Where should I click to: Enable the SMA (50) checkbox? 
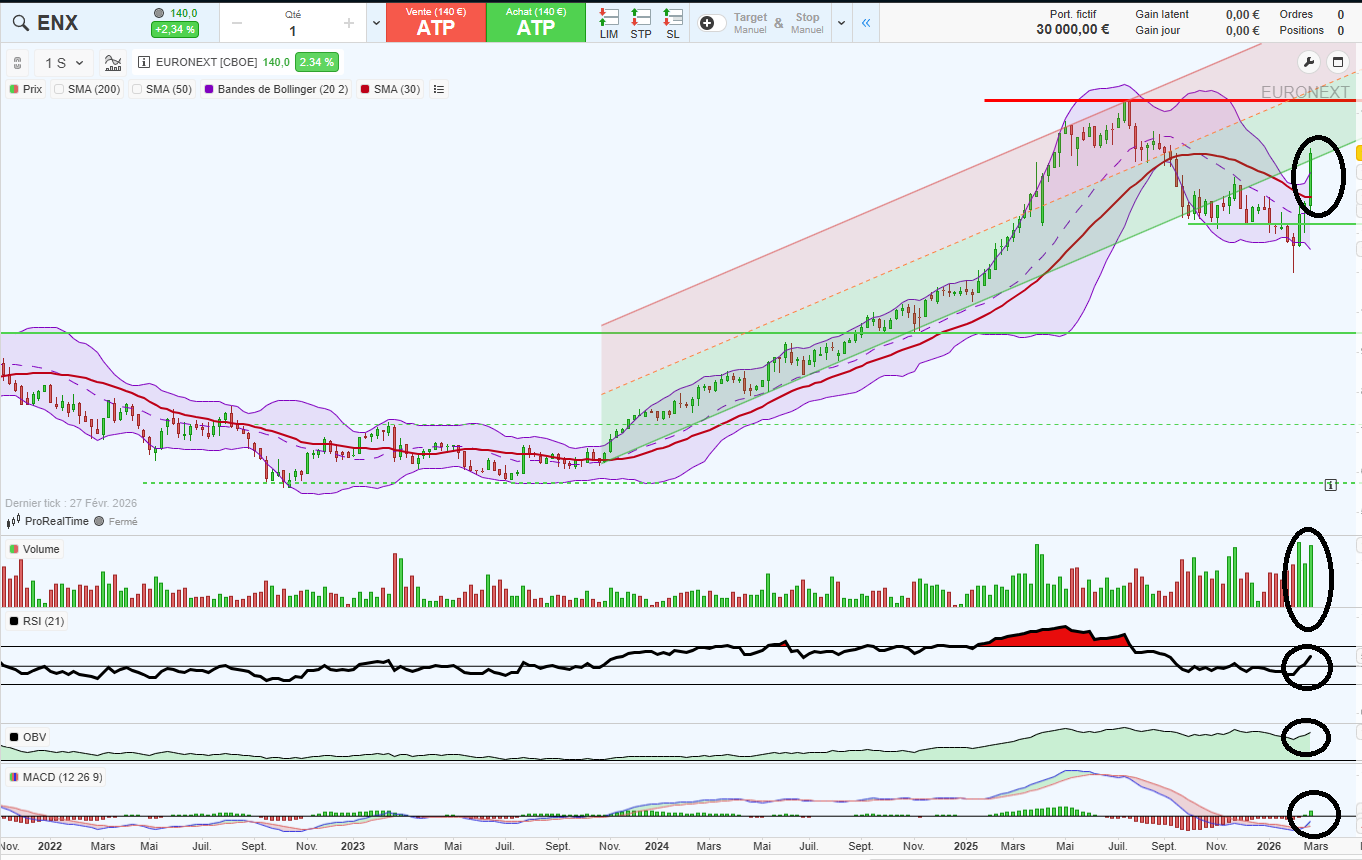(137, 89)
